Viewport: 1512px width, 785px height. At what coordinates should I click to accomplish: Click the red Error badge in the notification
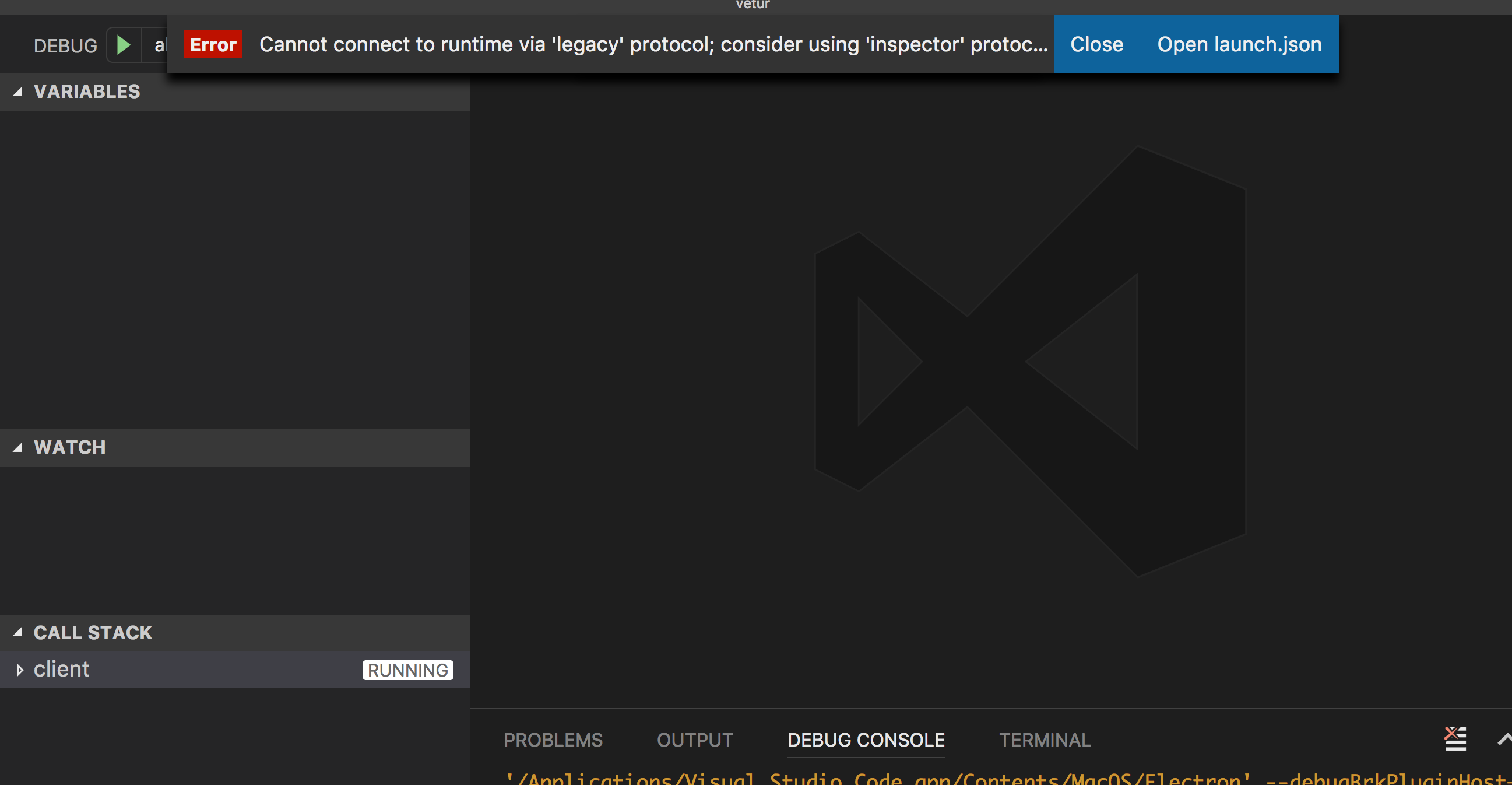213,44
